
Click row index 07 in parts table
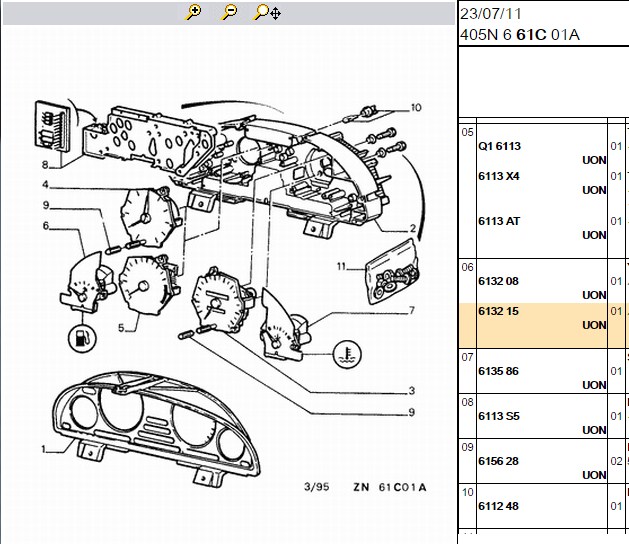[467, 357]
